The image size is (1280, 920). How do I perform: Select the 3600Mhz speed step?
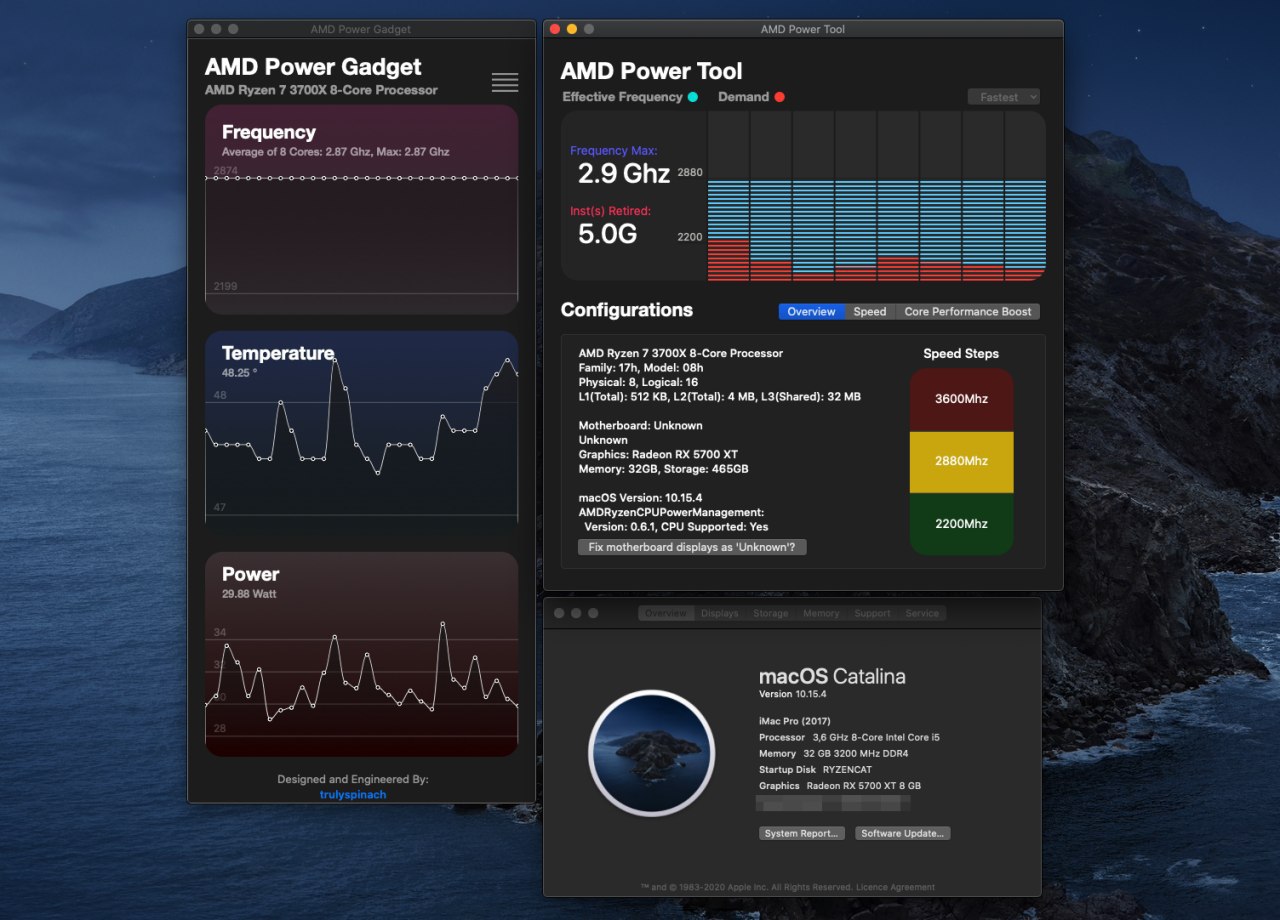[961, 399]
